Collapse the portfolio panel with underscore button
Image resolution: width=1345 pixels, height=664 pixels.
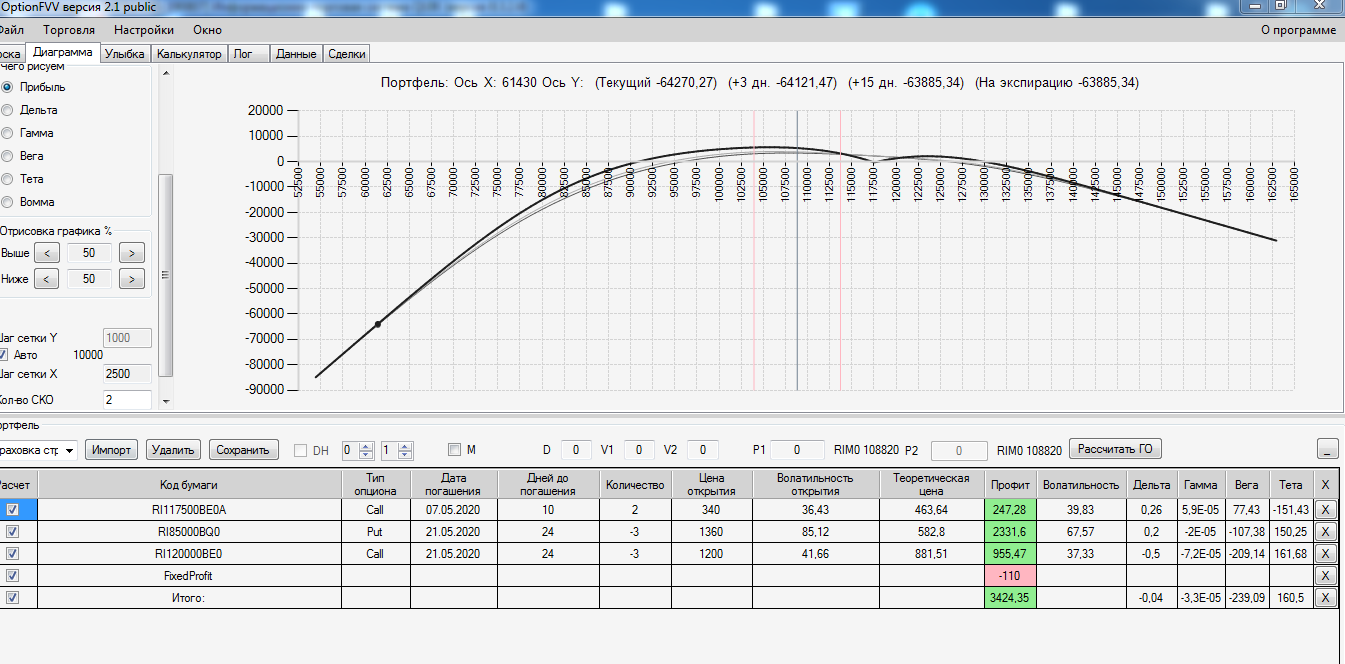pos(1328,449)
